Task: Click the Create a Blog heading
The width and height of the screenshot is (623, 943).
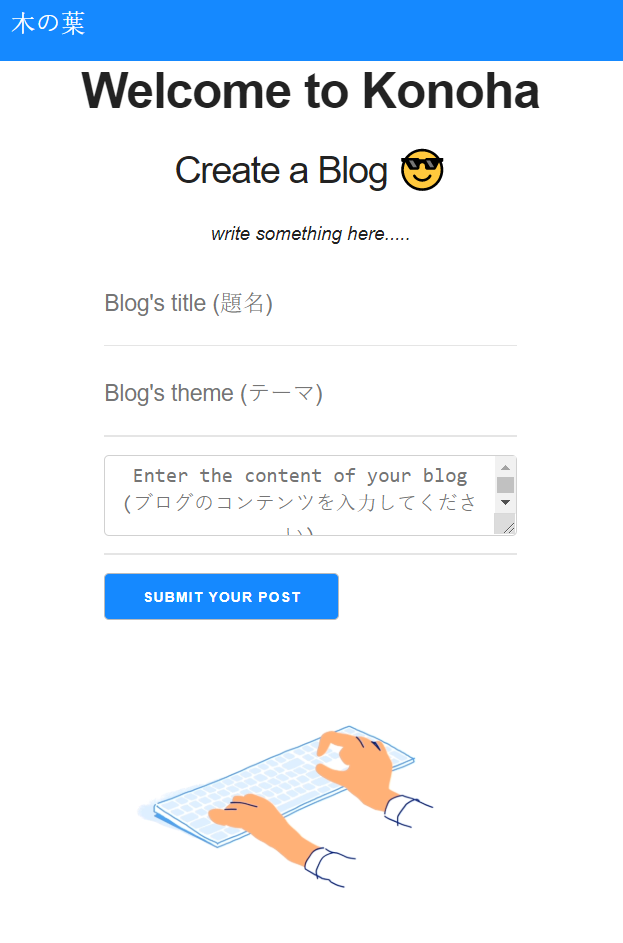Action: 281,170
